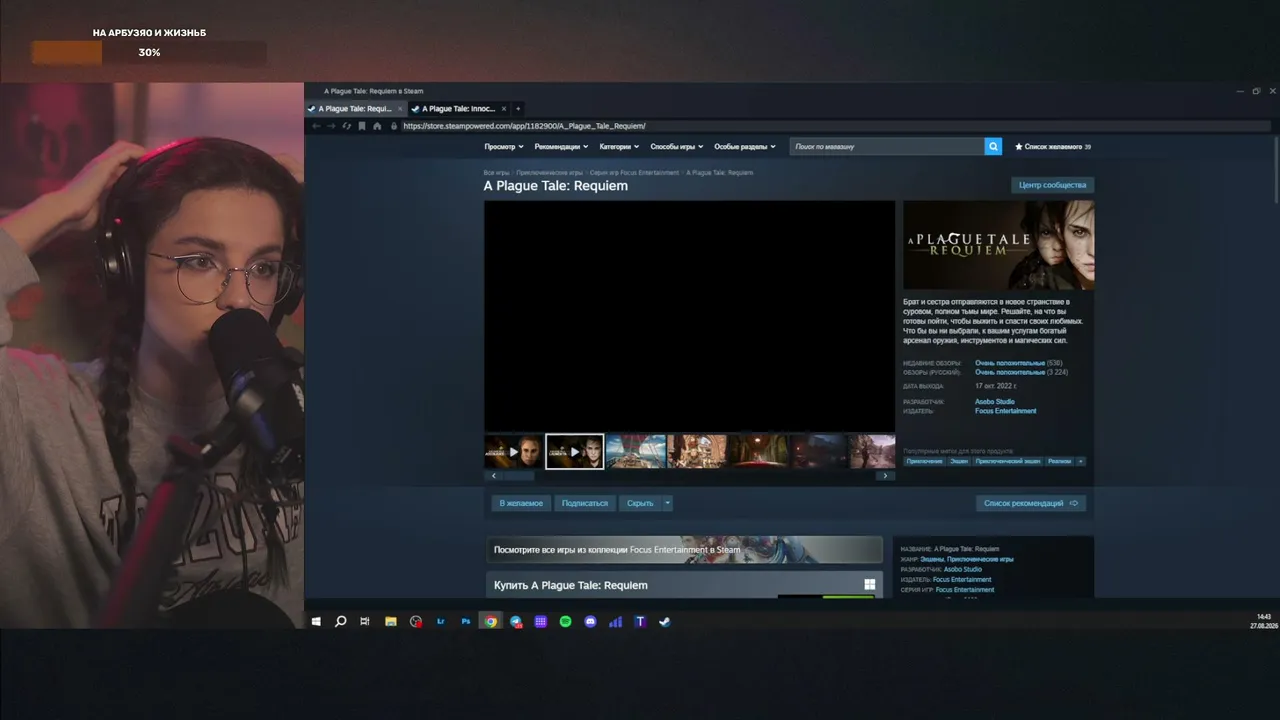Select the Экшен tag
Image resolution: width=1280 pixels, height=720 pixels.
959,461
